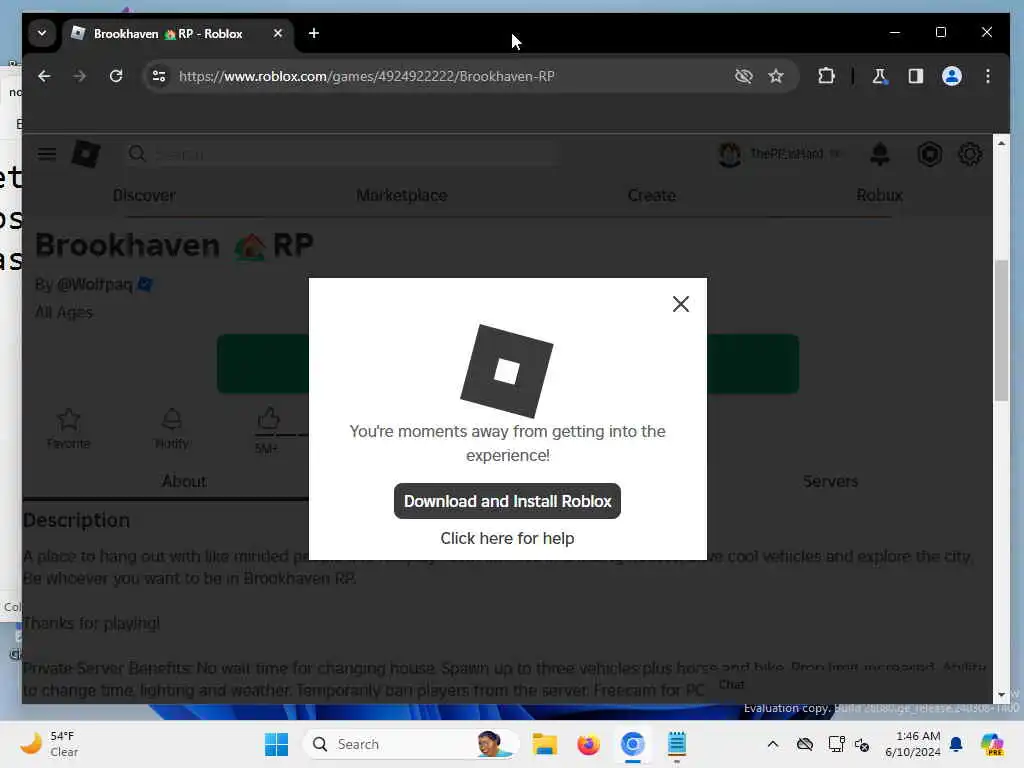Open the Notepad taskbar icon
1024x768 pixels.
click(677, 744)
